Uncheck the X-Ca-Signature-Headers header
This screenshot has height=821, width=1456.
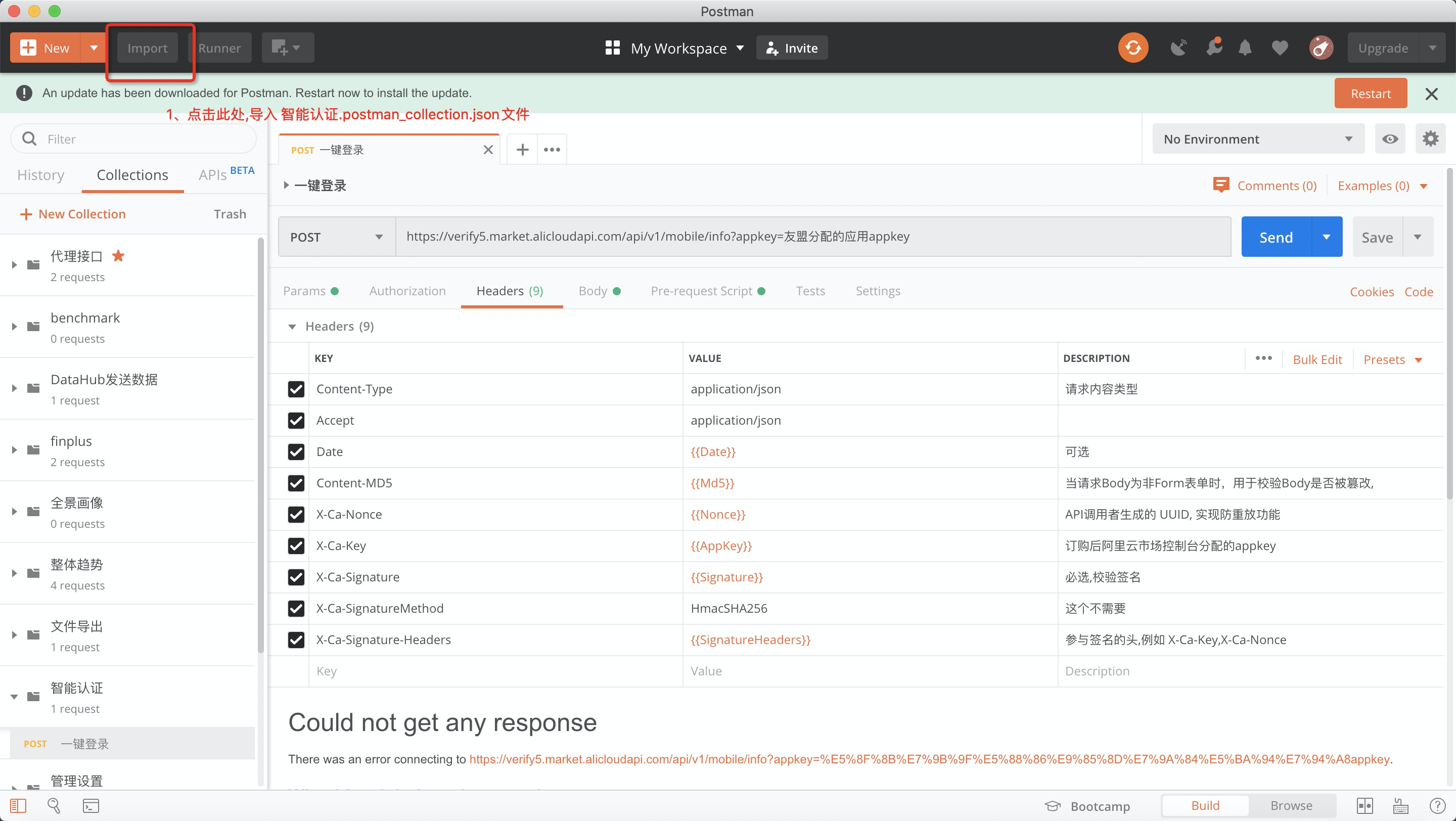pyautogui.click(x=296, y=640)
